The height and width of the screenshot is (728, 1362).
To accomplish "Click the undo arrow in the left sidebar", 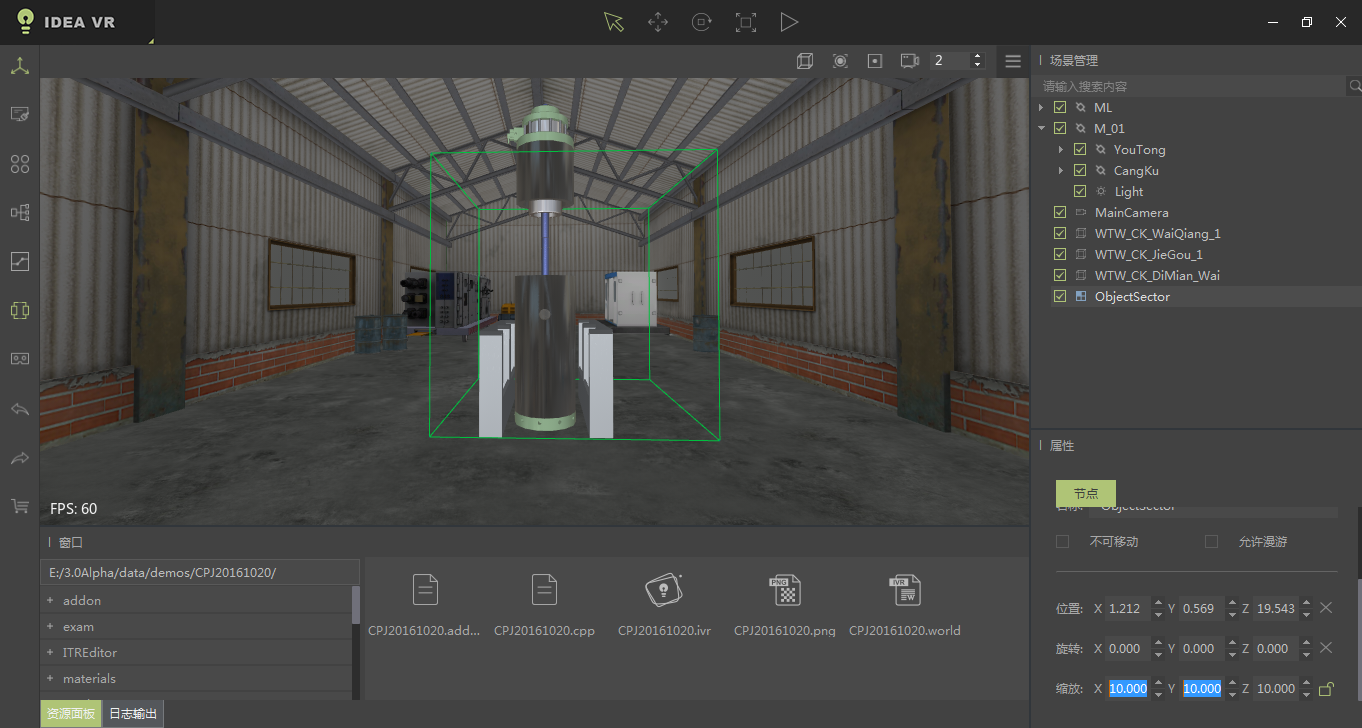I will coord(19,409).
